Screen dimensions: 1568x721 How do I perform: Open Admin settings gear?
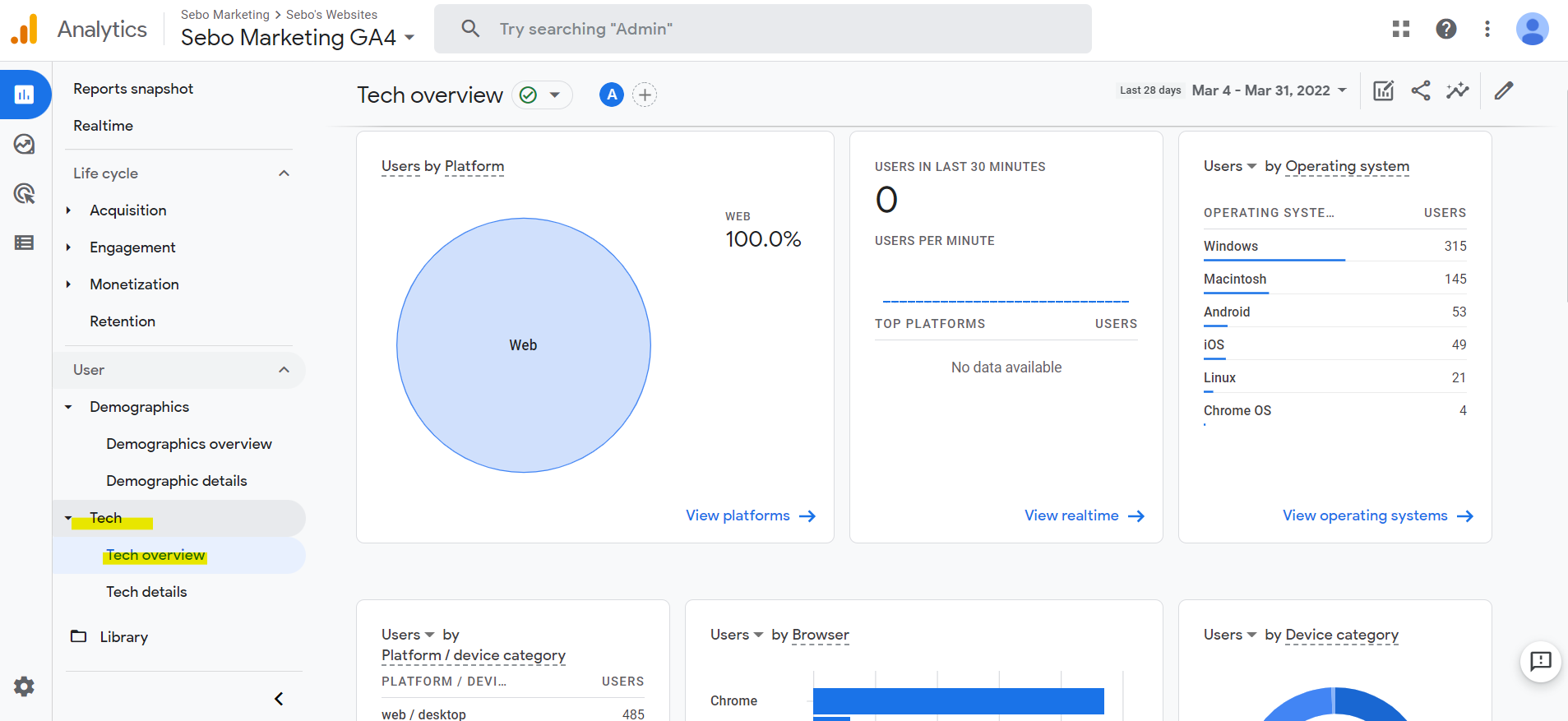[25, 686]
